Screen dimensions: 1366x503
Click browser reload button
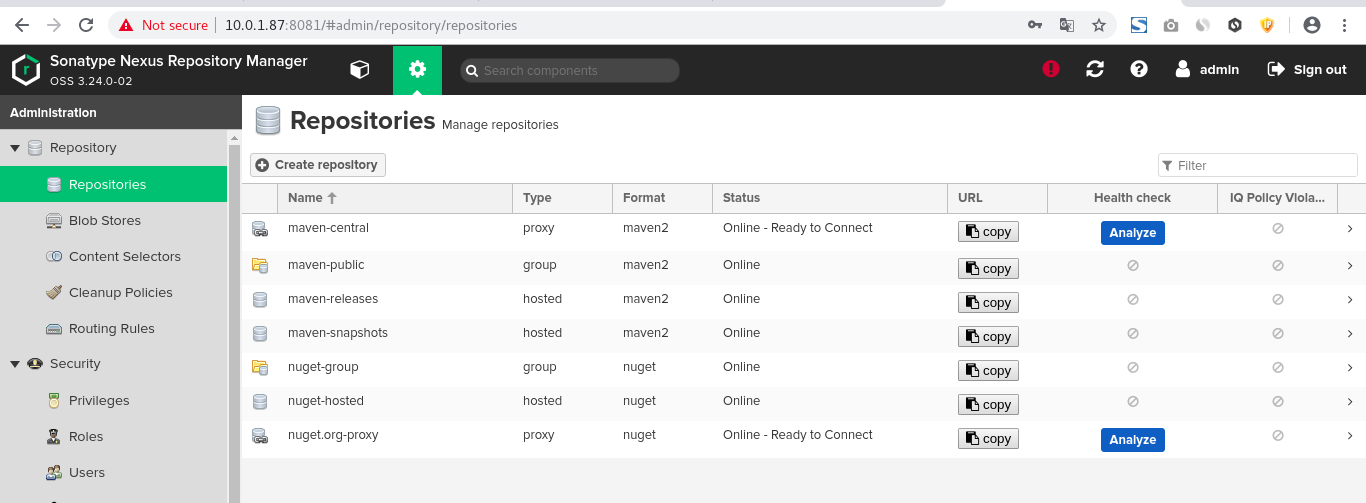point(86,25)
